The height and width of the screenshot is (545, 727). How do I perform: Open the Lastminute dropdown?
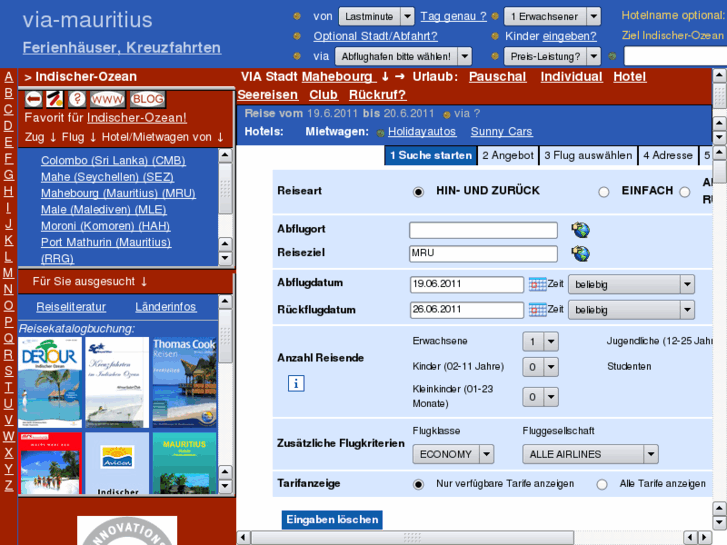(x=376, y=17)
